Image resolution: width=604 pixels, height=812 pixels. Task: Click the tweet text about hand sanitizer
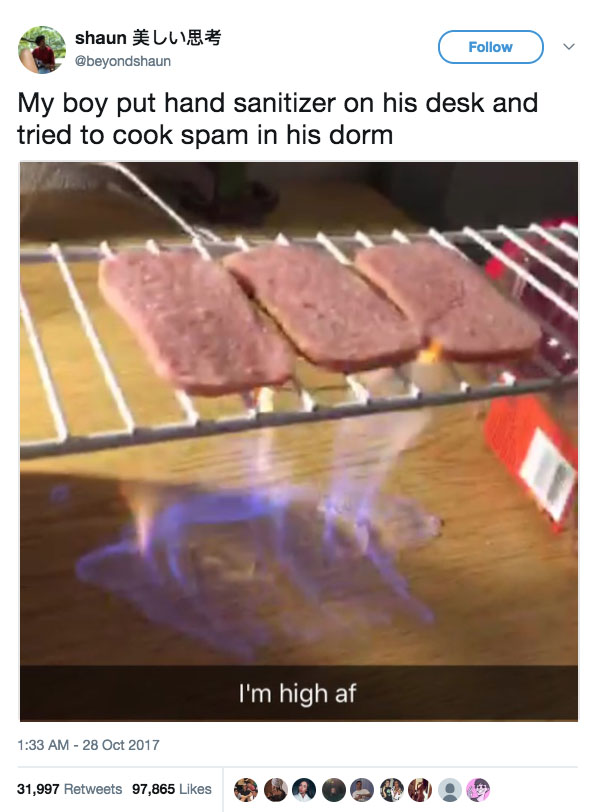coord(278,119)
